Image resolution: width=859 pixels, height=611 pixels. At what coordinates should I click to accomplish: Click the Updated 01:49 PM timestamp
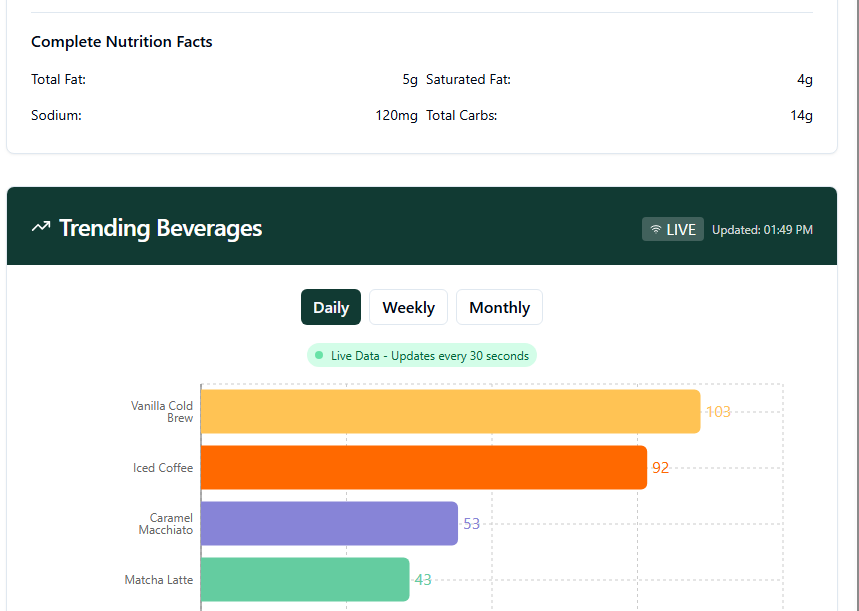[762, 230]
